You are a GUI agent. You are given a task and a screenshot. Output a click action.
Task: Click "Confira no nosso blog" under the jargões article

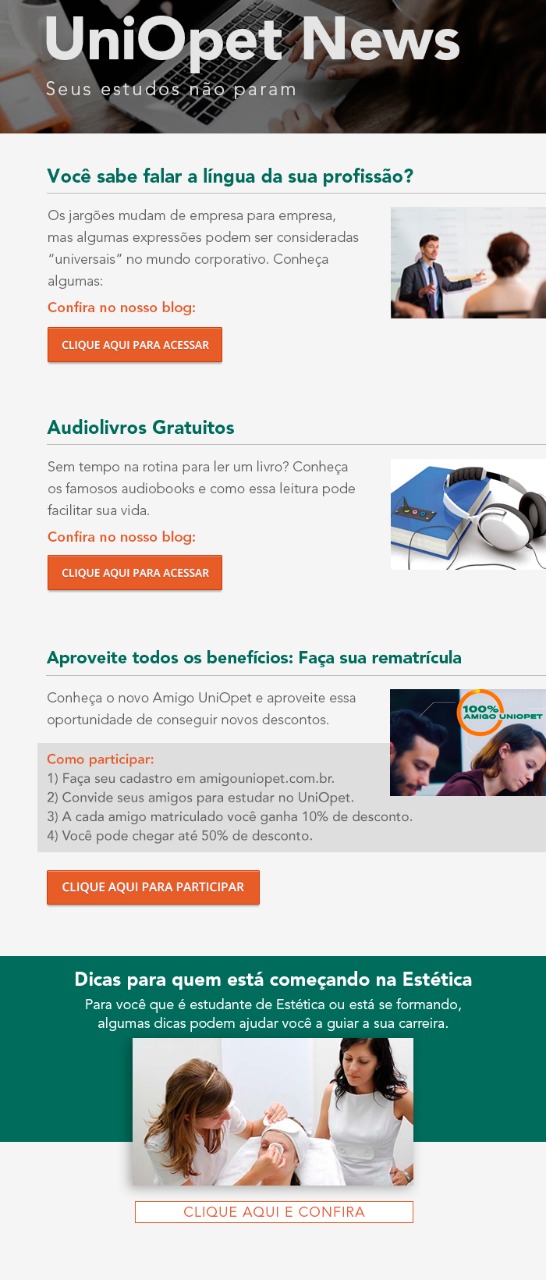tap(121, 307)
